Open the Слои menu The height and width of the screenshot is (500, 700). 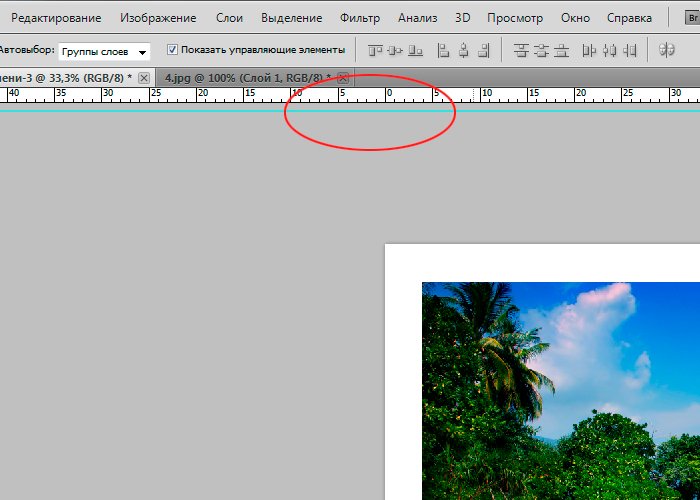[229, 18]
